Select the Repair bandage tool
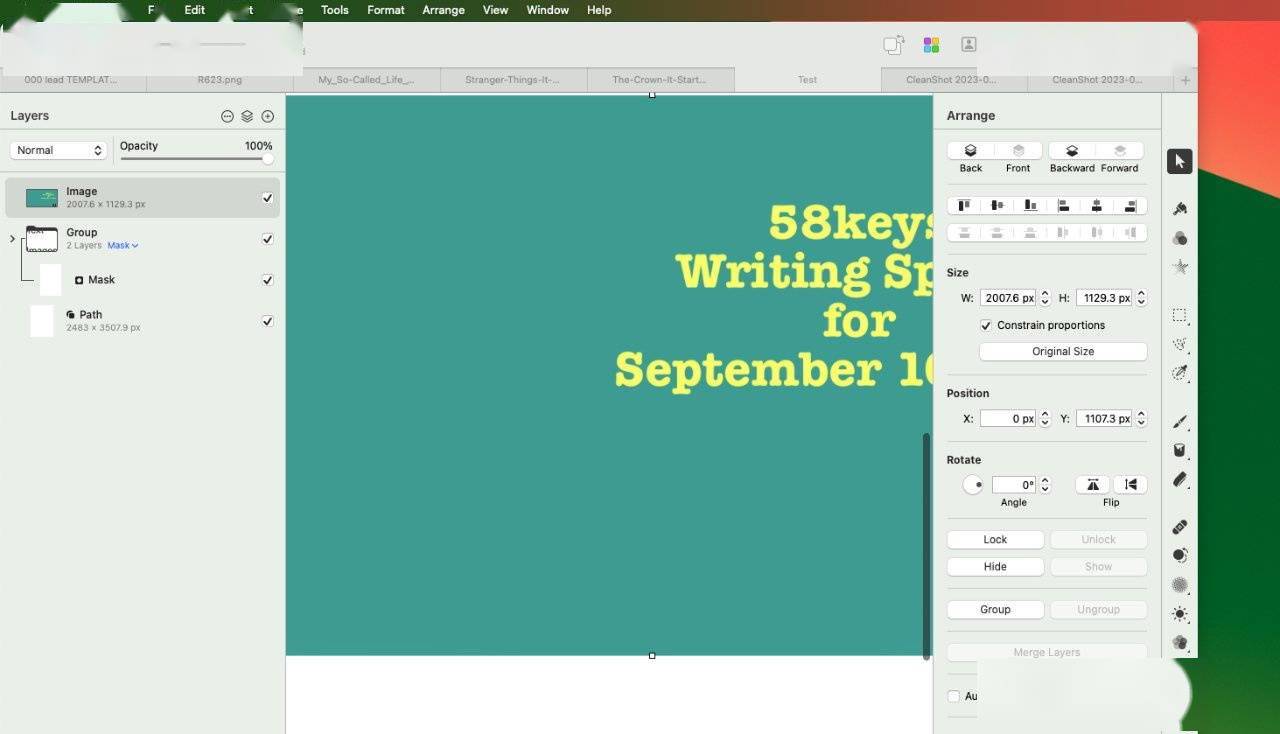 click(1180, 527)
